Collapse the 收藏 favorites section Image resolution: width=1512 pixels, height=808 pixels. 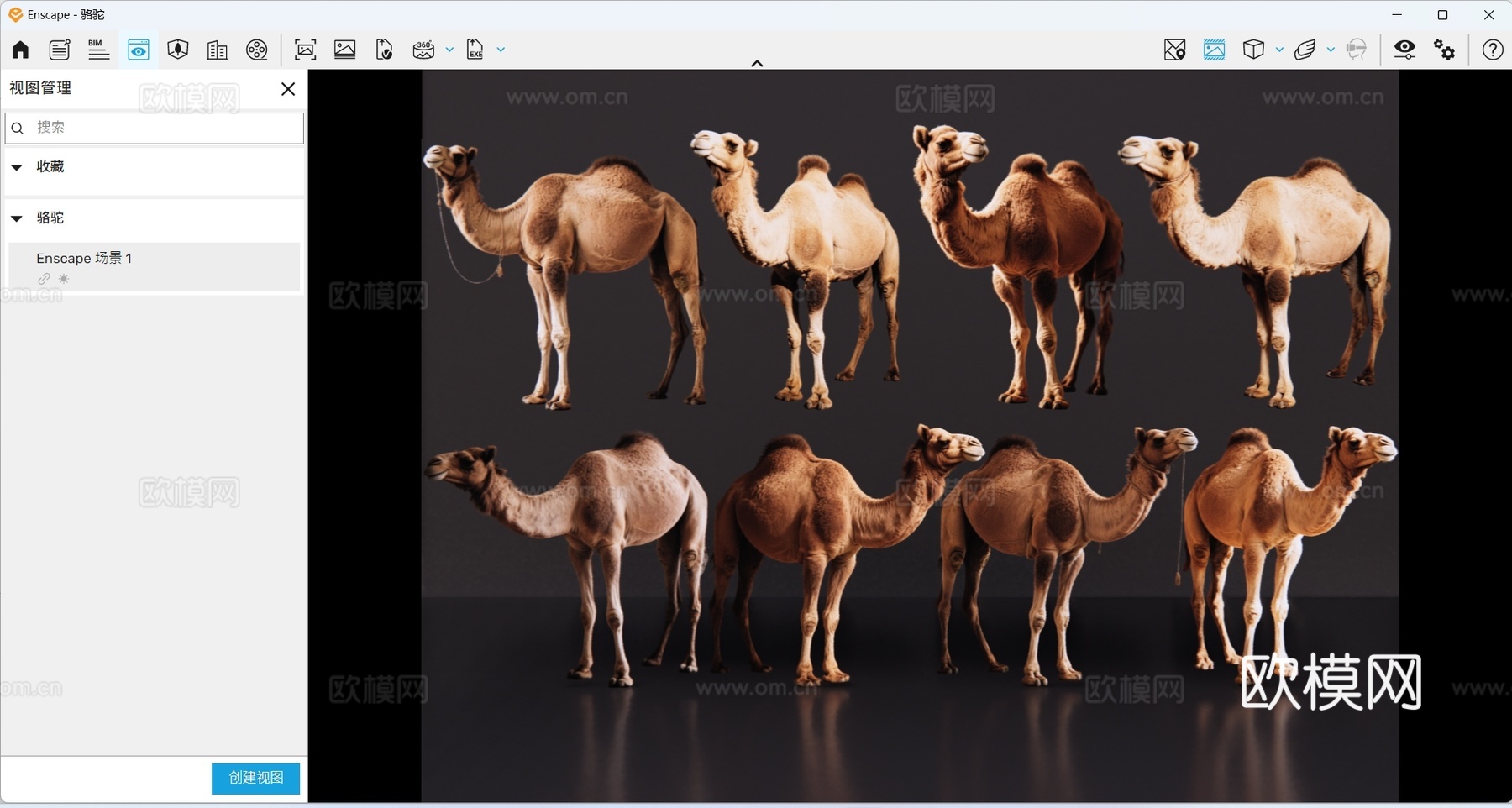coord(16,167)
